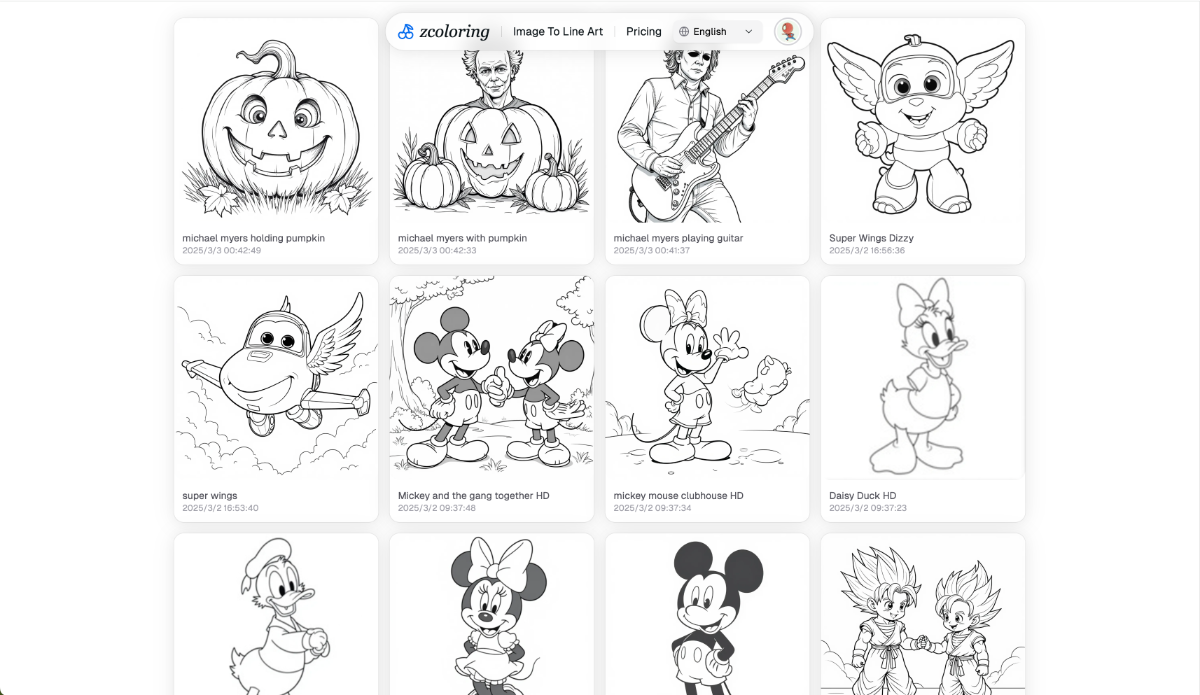Click "Mickey and the gang together HD" title

(474, 495)
